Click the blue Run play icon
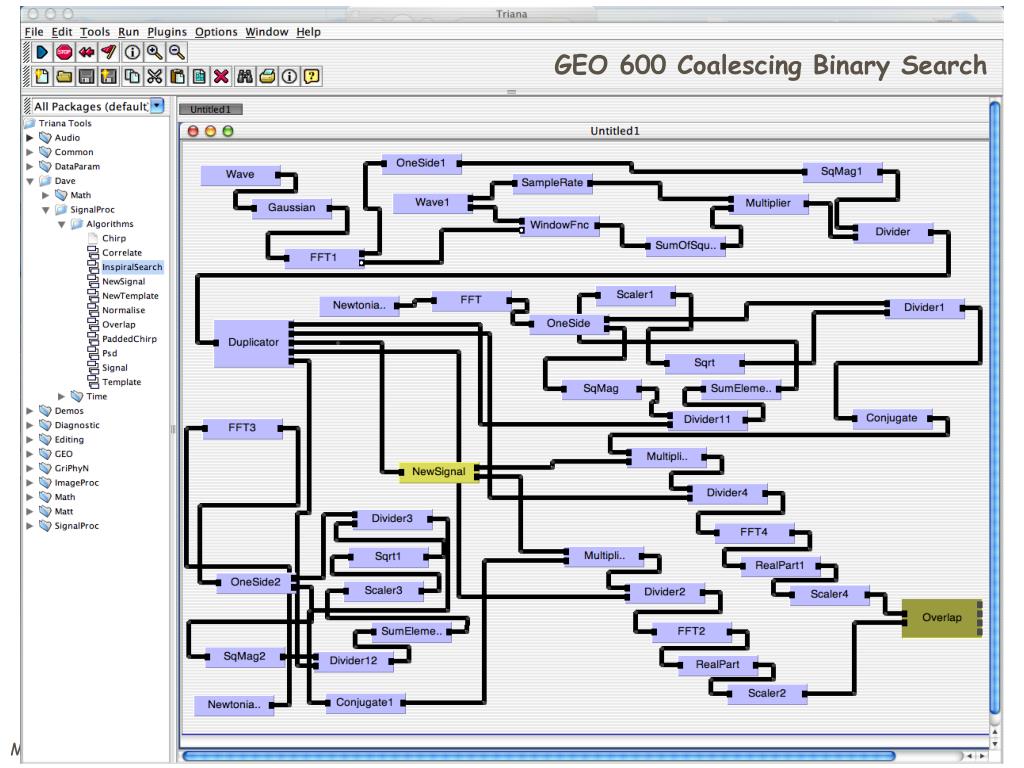The height and width of the screenshot is (768, 1024). (42, 52)
